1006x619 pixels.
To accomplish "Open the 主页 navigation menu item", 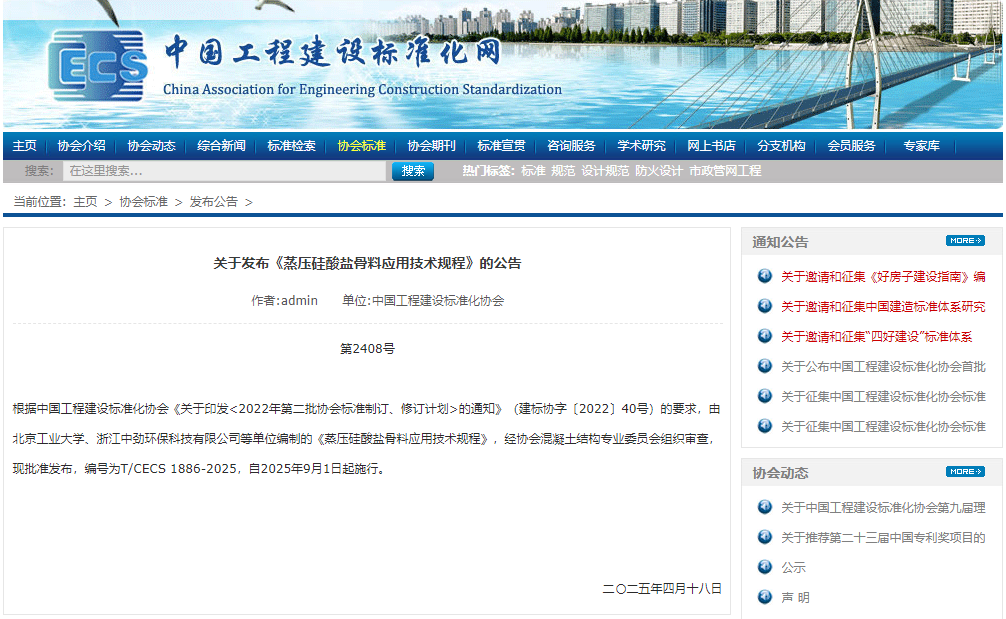I will click(25, 146).
